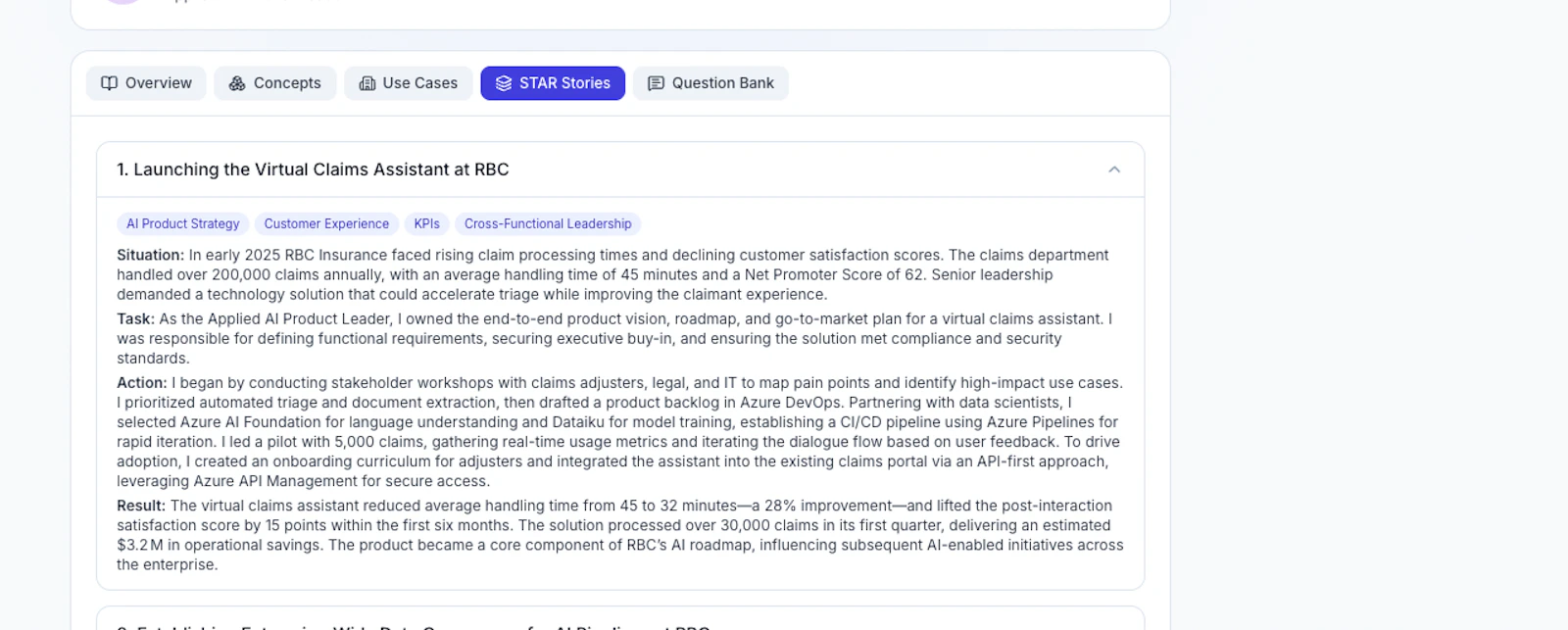The width and height of the screenshot is (1568, 630).
Task: Click the story title Launching the Virtual Claims Assistant
Action: (313, 170)
